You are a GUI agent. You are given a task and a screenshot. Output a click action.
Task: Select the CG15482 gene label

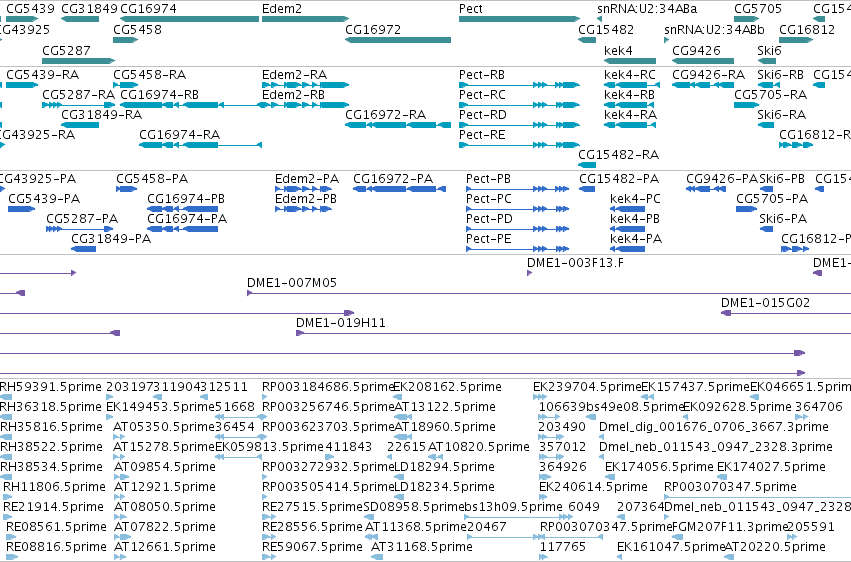click(x=606, y=29)
